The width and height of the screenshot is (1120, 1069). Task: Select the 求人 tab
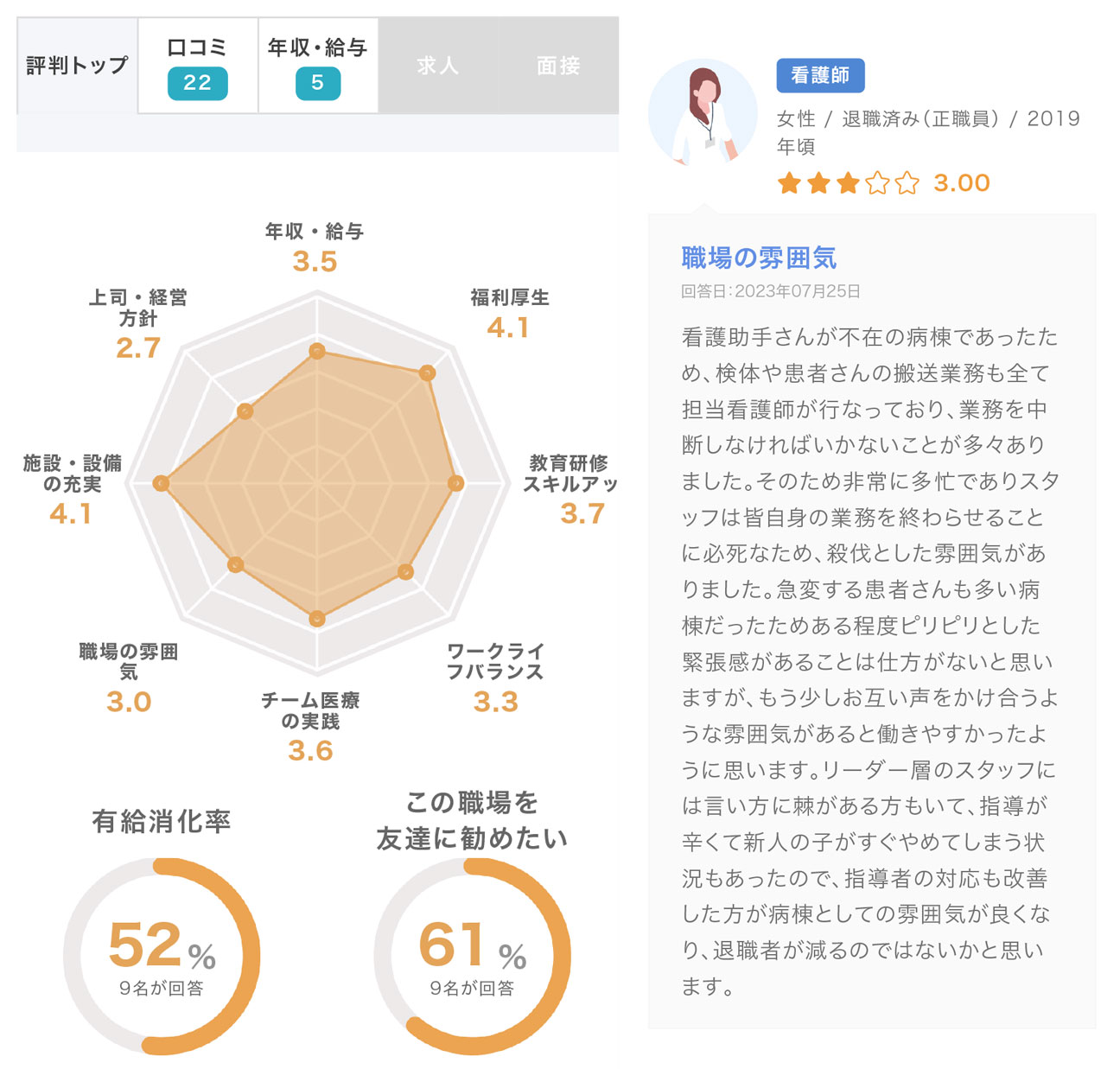438,66
